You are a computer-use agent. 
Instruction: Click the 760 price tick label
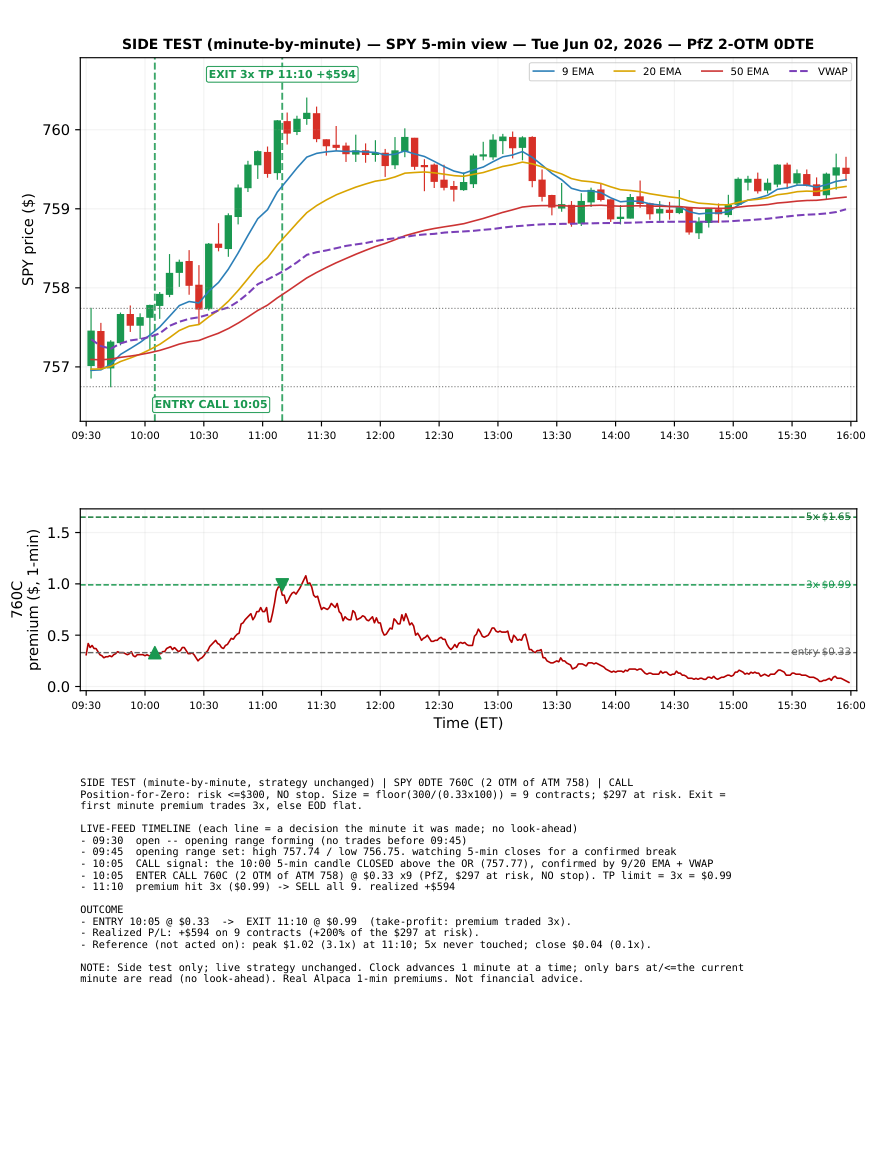tap(56, 130)
